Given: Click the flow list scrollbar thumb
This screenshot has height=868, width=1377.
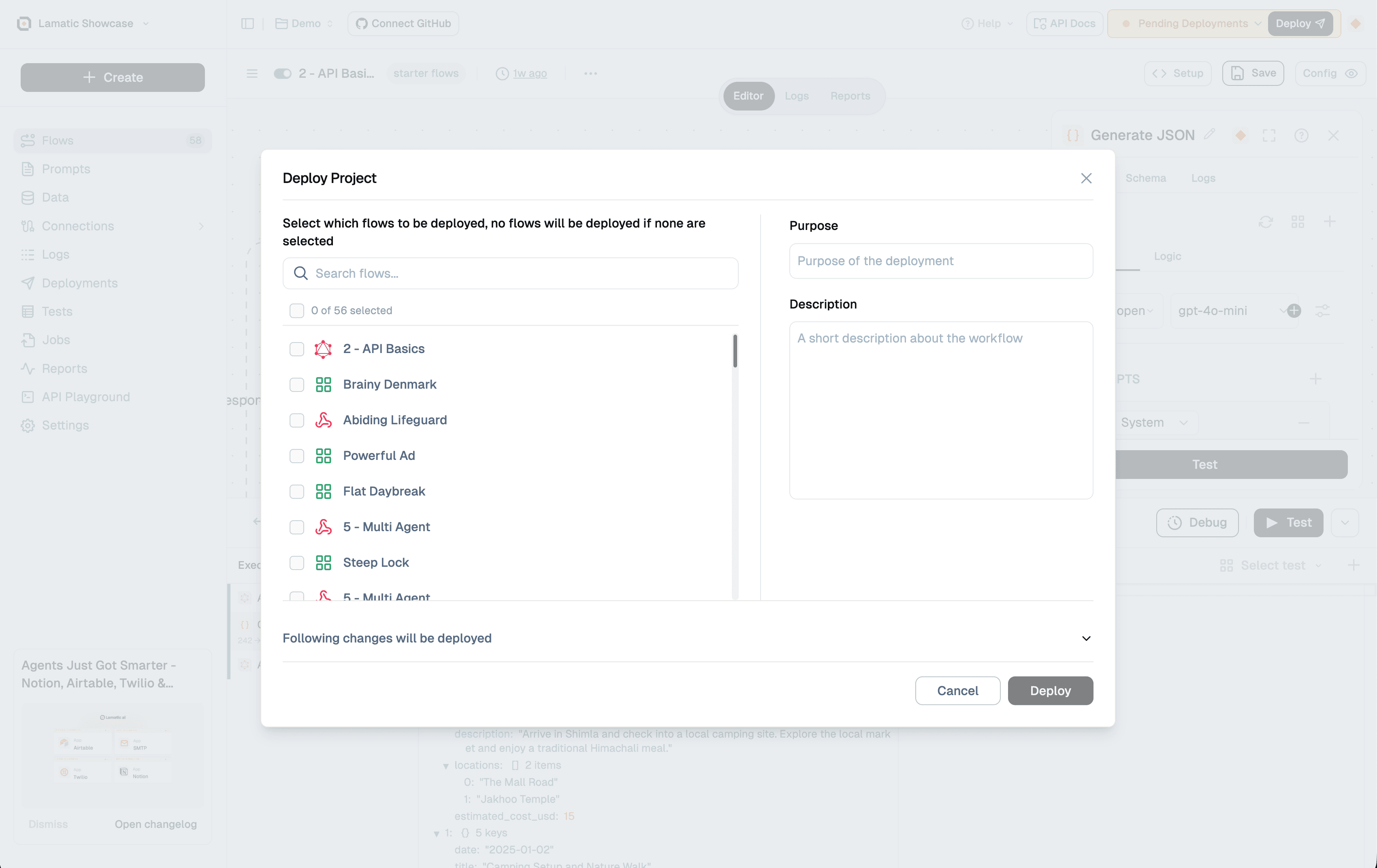Looking at the screenshot, I should (x=735, y=351).
